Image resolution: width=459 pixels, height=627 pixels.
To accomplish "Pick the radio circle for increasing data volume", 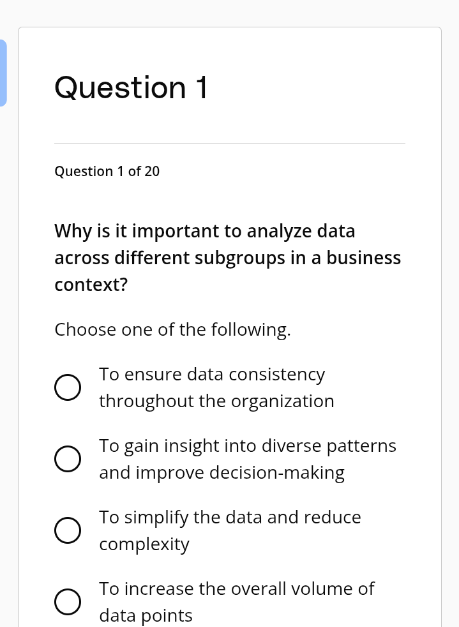I will 68,601.
